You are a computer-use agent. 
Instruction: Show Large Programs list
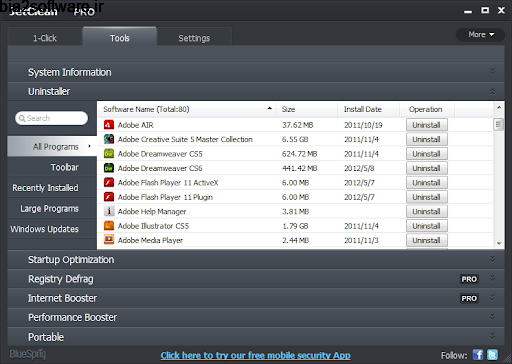coord(52,208)
